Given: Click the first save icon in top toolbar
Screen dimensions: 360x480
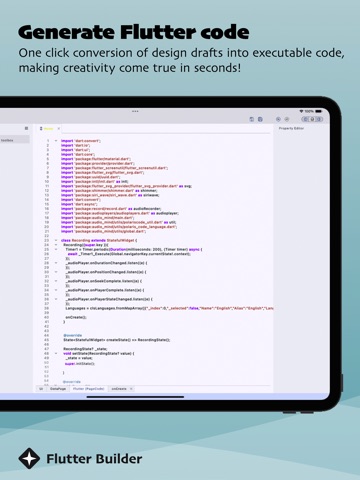Looking at the screenshot, I should [x=252, y=119].
